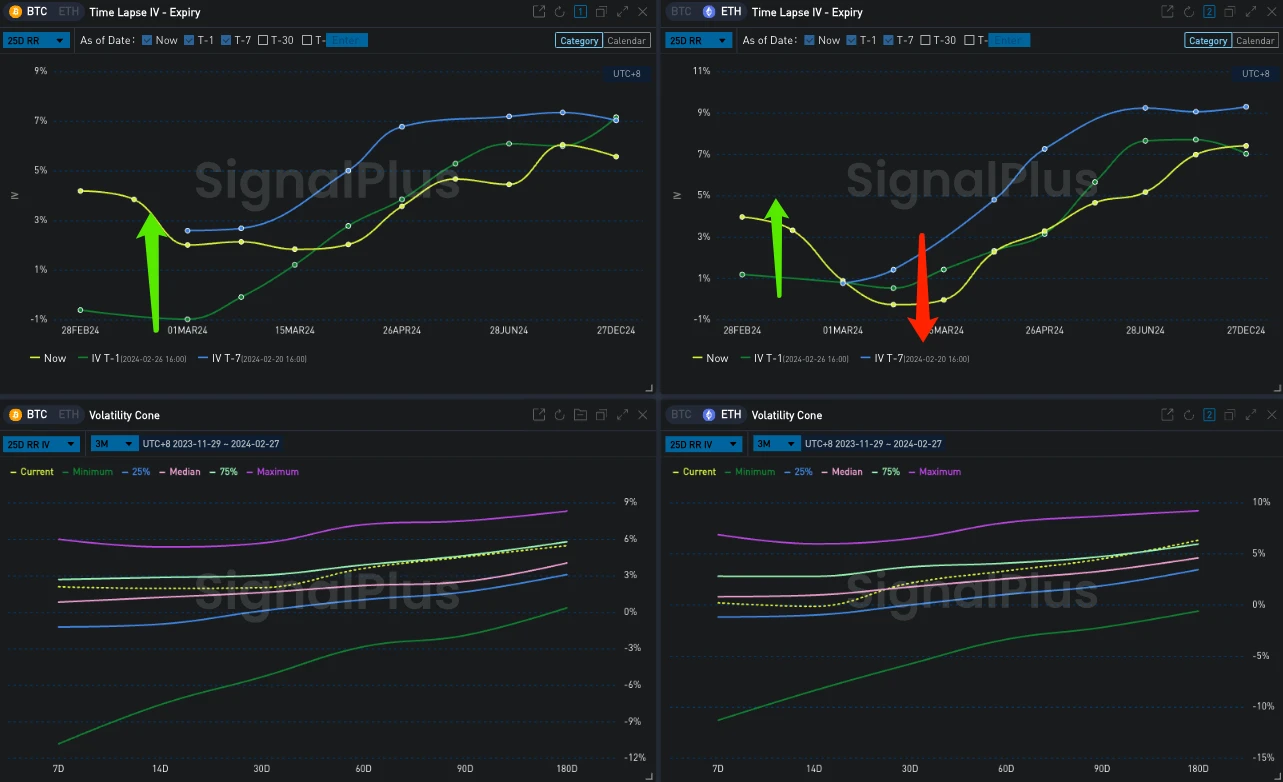Share the ETH Volatility Cone chart externally

click(1166, 414)
